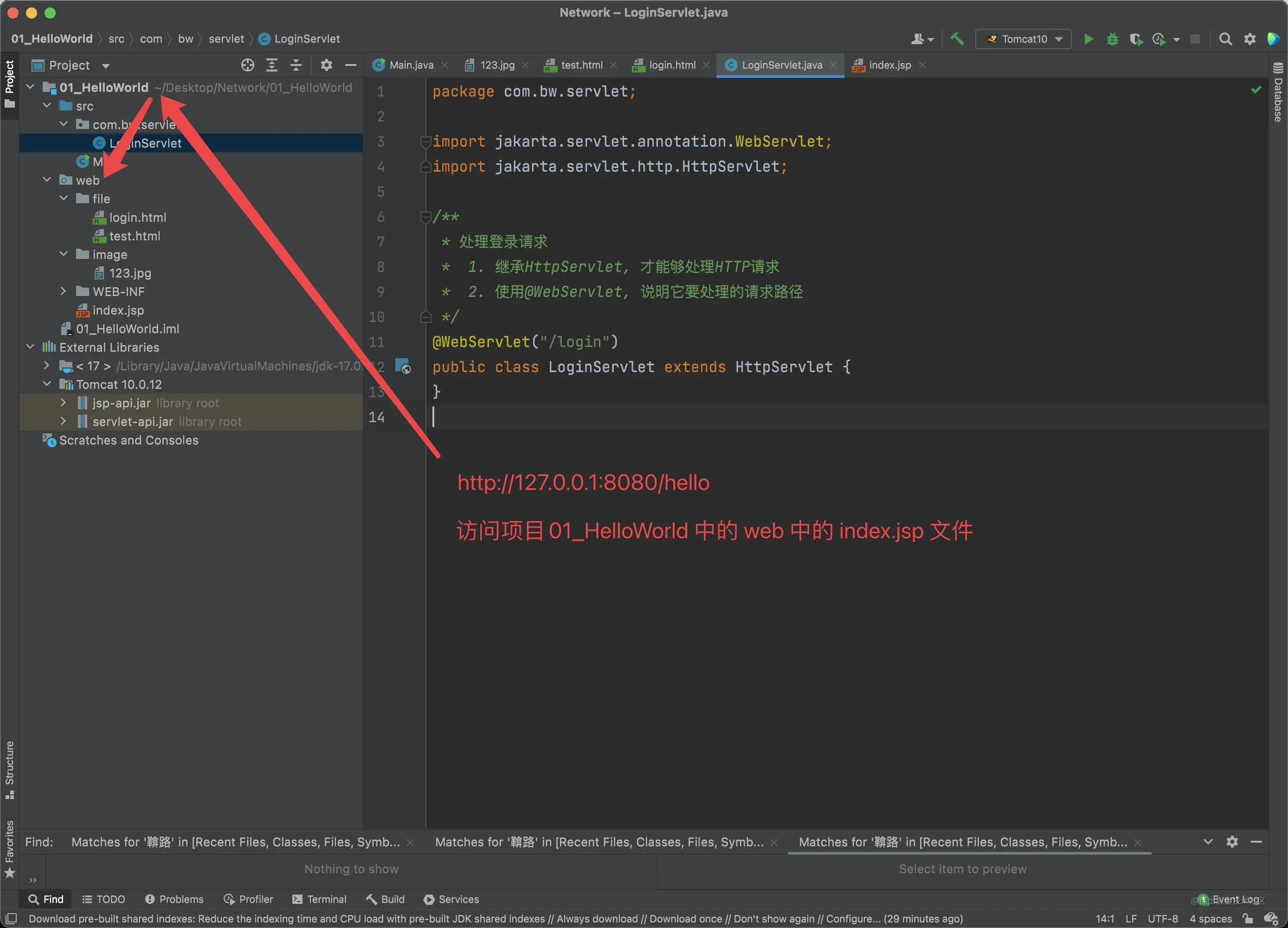
Task: Open IDE settings gear in top toolbar
Action: coord(1250,39)
